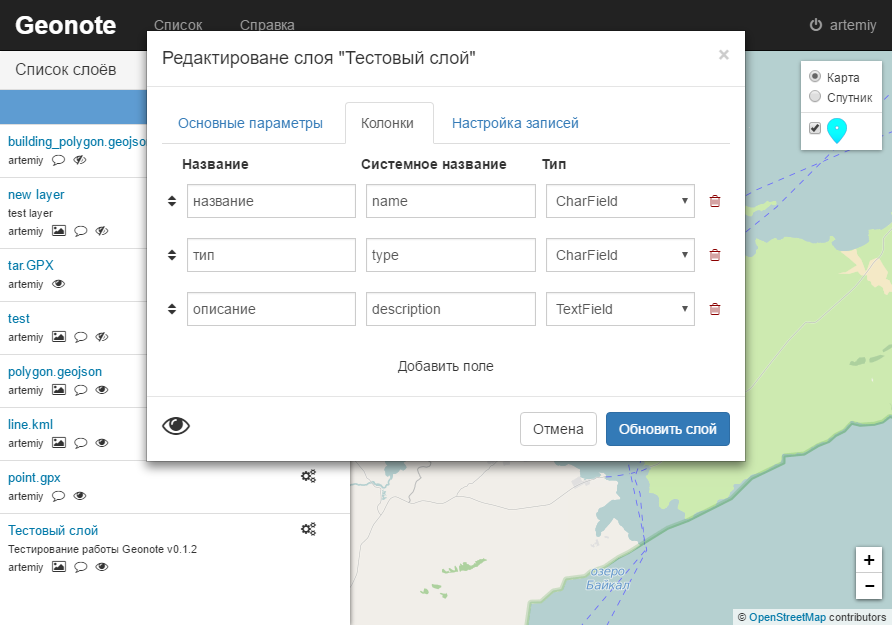Open settings gears for Тестовый слой layer
The width and height of the screenshot is (892, 625).
pyautogui.click(x=308, y=529)
